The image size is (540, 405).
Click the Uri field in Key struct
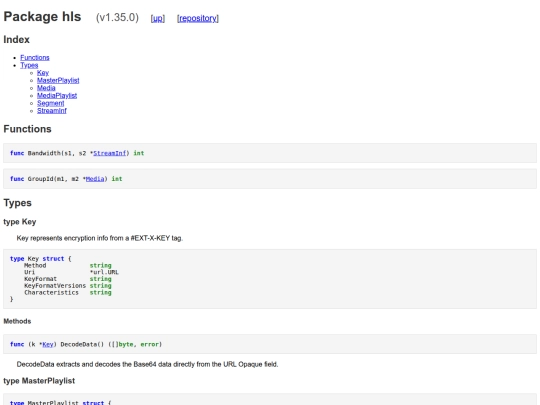pyautogui.click(x=29, y=272)
